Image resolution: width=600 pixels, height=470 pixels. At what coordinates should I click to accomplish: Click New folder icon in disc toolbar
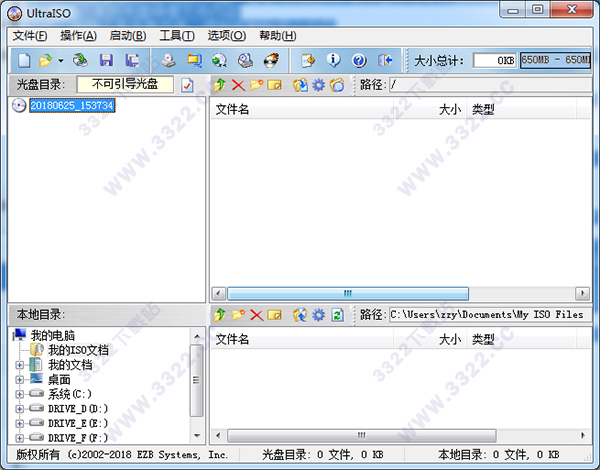pos(256,85)
